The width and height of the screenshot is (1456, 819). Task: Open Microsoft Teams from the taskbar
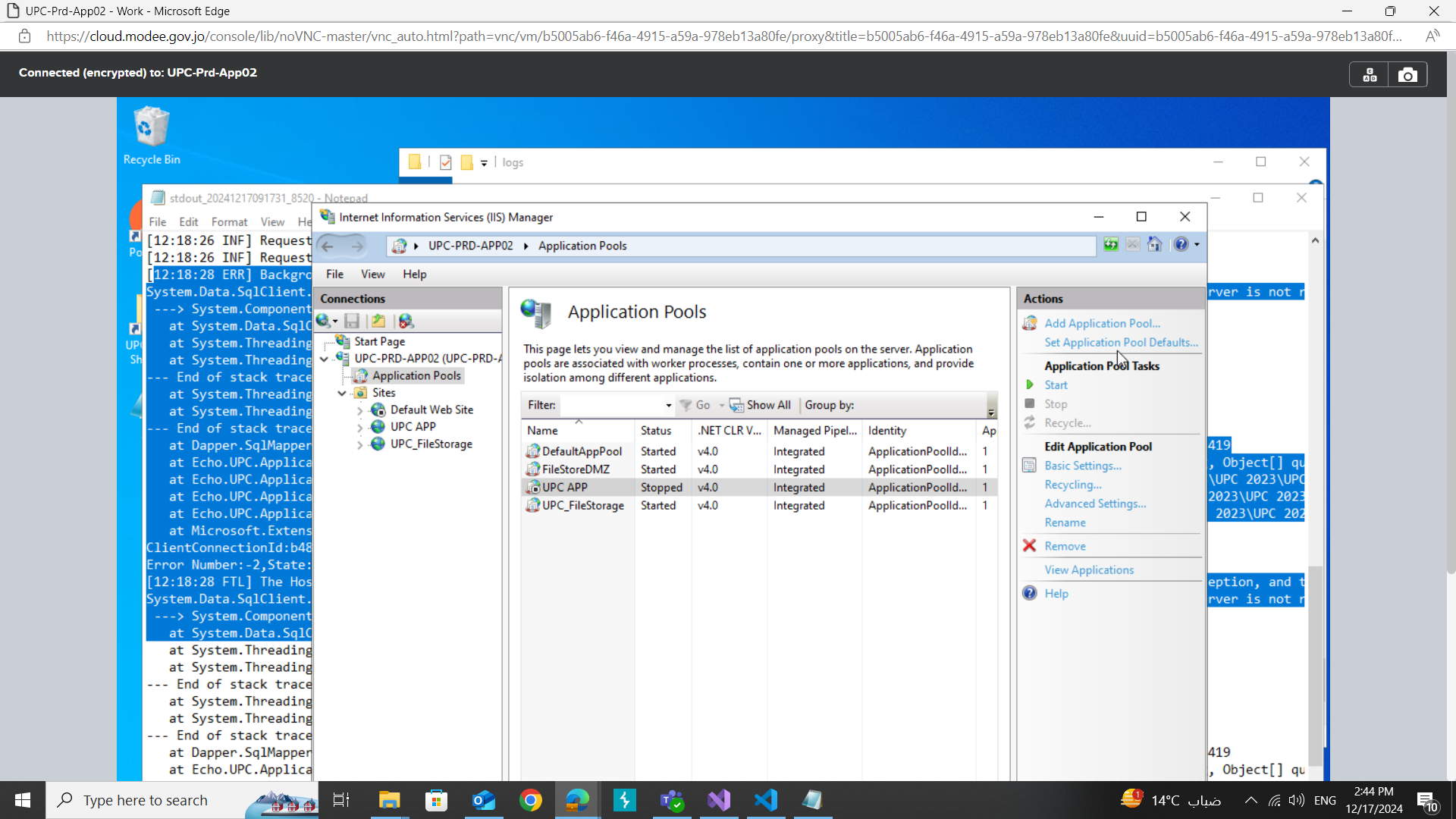coord(672,800)
